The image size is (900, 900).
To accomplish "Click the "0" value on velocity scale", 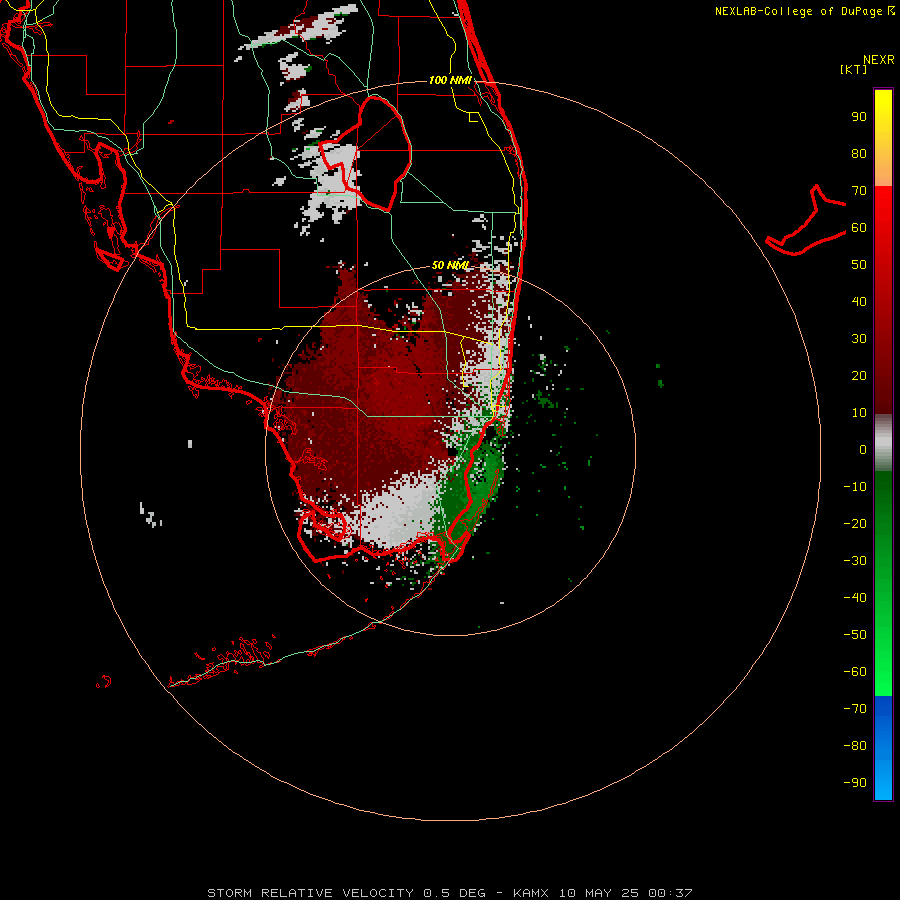I will click(863, 450).
